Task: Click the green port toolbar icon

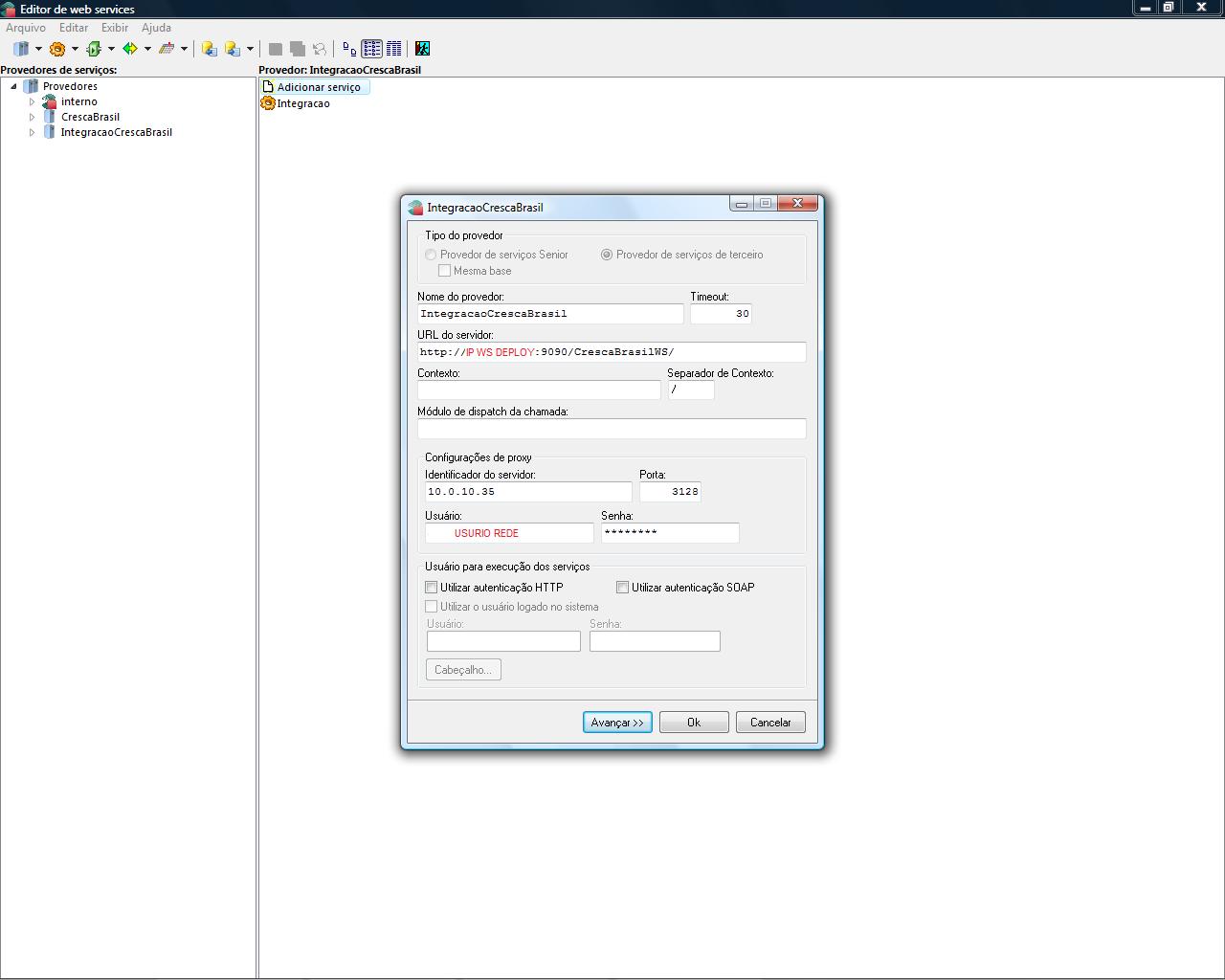Action: (x=94, y=49)
